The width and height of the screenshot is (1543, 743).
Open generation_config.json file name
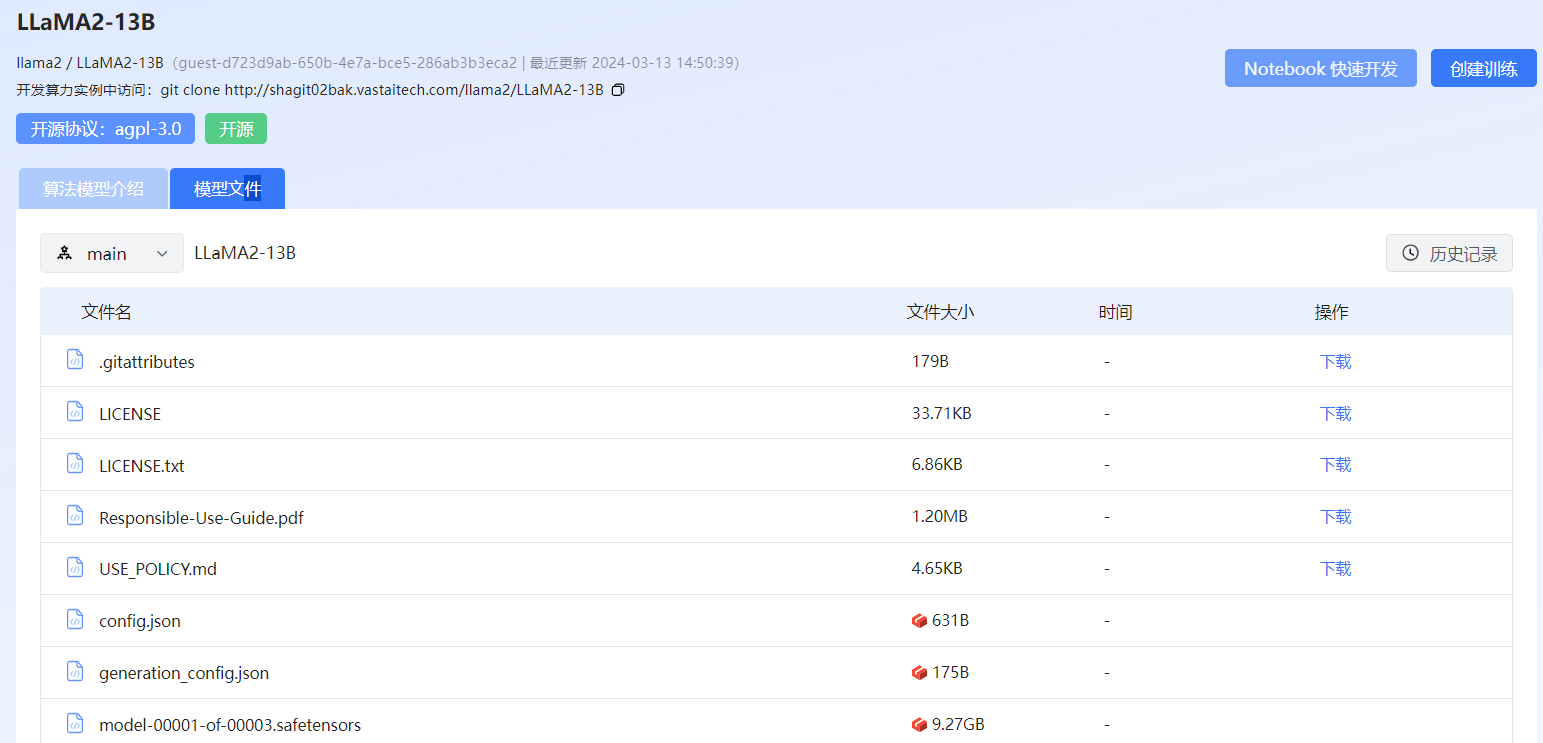(184, 674)
